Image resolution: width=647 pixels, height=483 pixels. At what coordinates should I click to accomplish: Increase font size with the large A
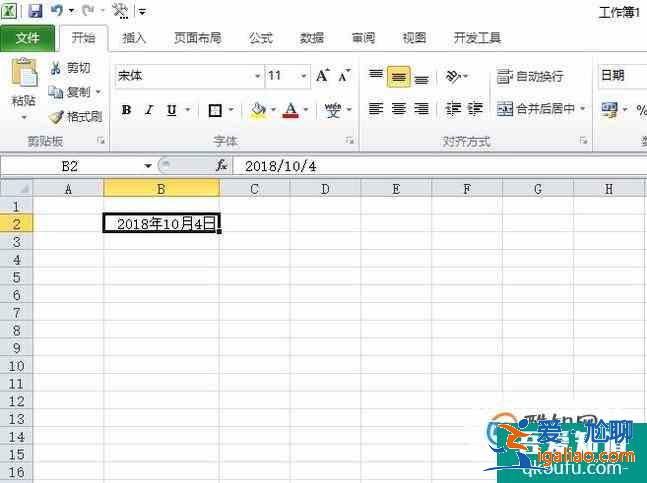click(x=322, y=76)
